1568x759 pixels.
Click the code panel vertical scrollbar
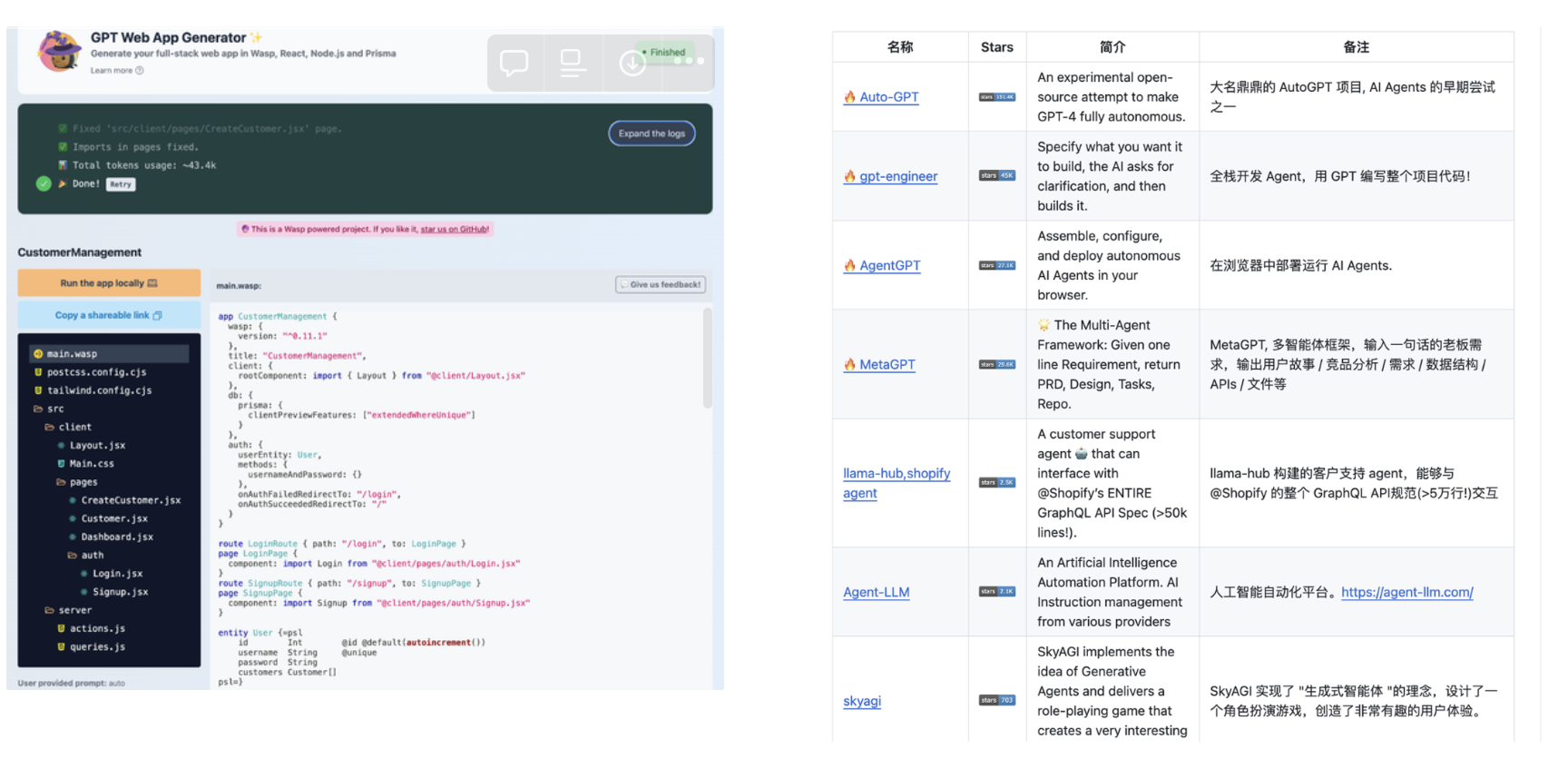pos(707,358)
